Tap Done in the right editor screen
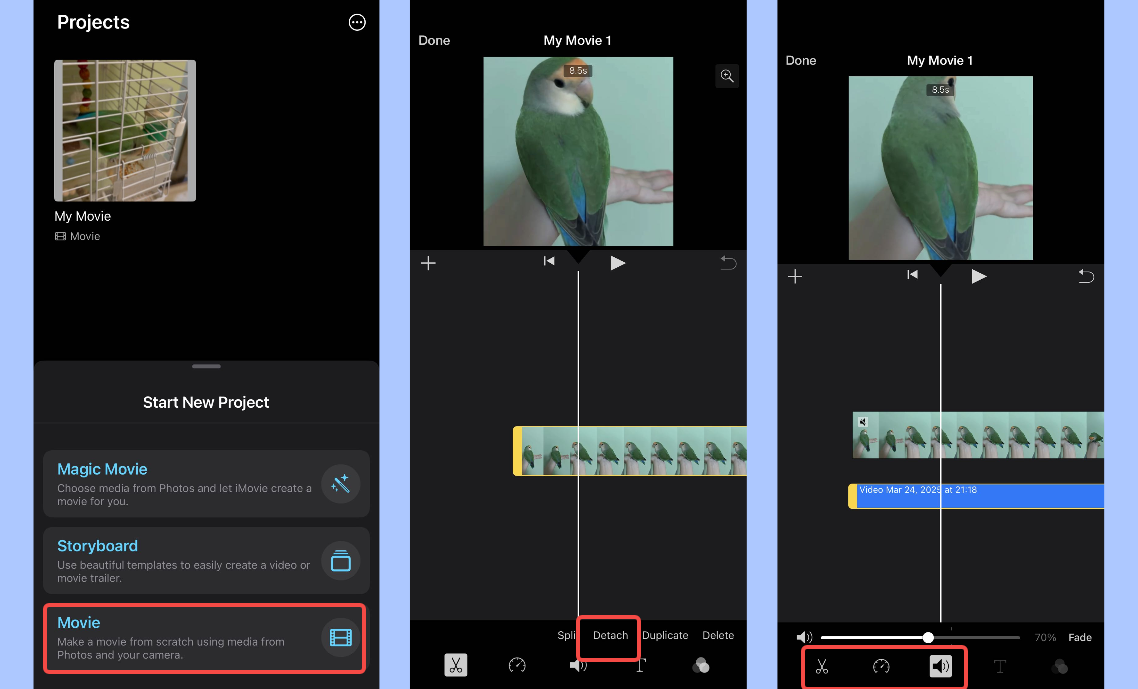 tap(801, 61)
